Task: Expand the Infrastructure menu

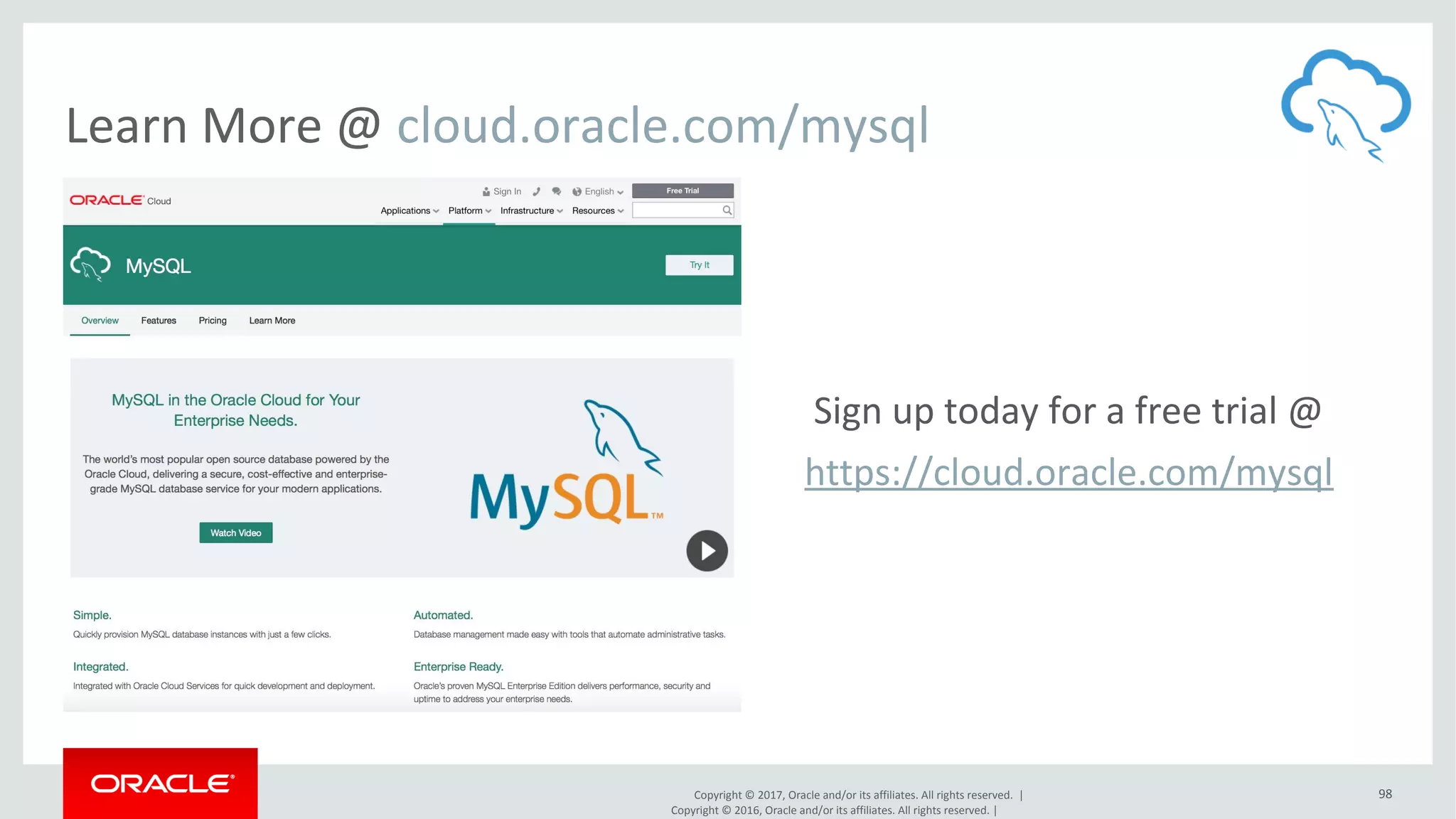Action: tap(531, 211)
